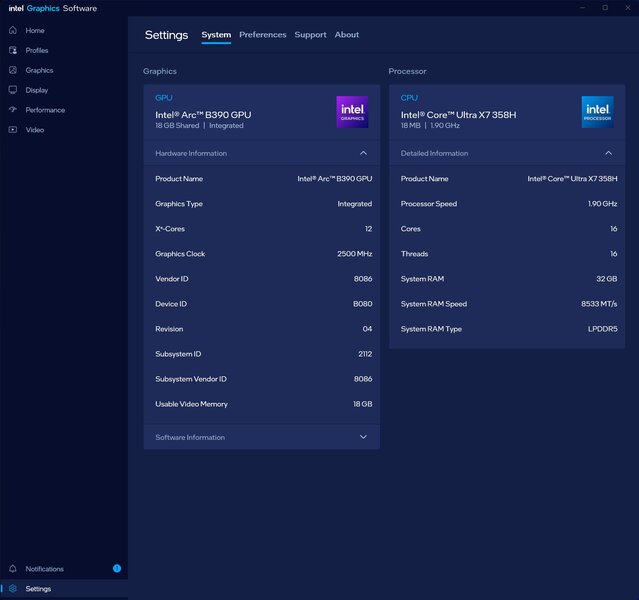The height and width of the screenshot is (600, 639).
Task: Select the Graphics sidebar icon
Action: pos(13,70)
